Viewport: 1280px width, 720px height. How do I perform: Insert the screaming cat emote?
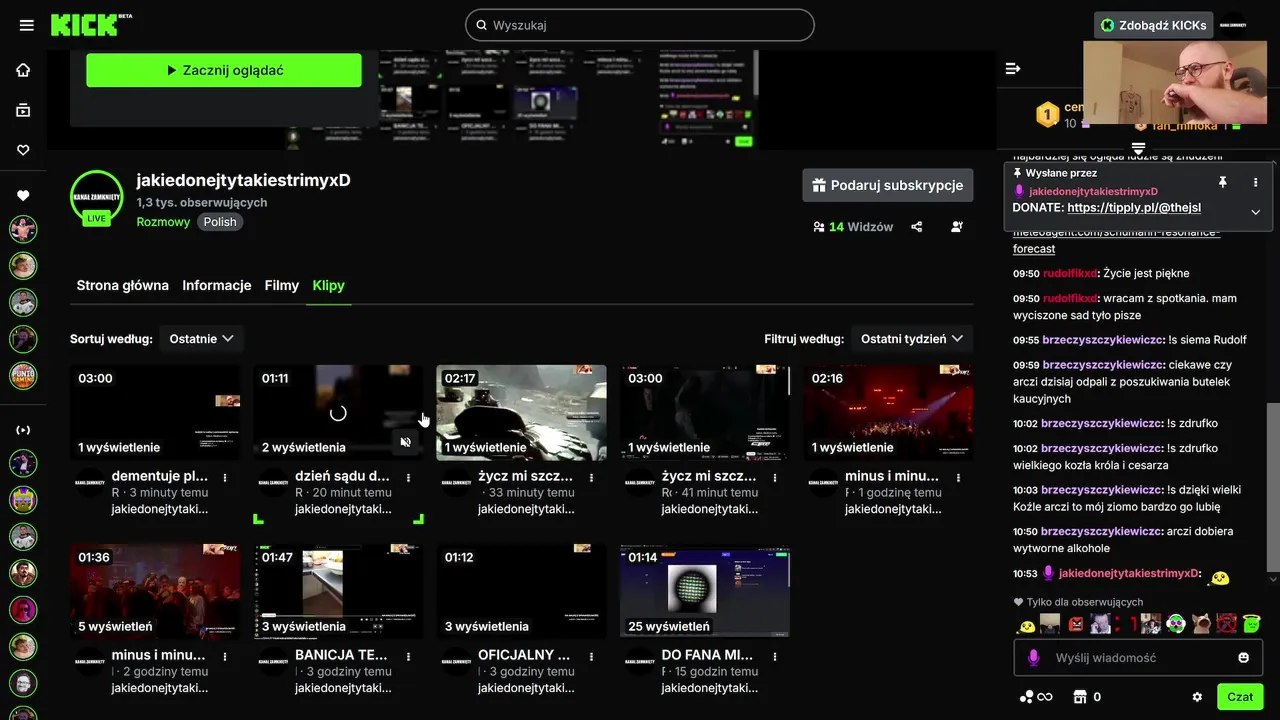[1200, 624]
